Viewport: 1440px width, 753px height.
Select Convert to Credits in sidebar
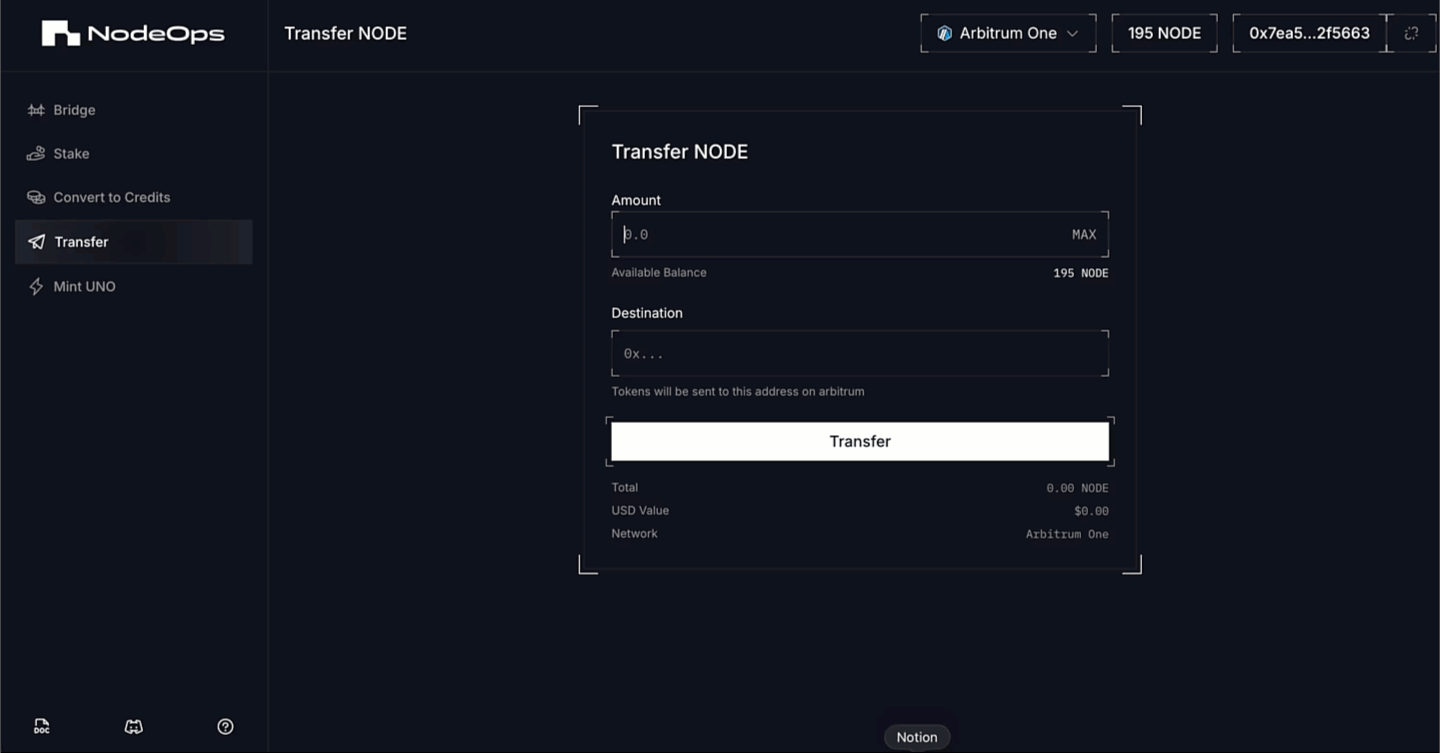133,197
